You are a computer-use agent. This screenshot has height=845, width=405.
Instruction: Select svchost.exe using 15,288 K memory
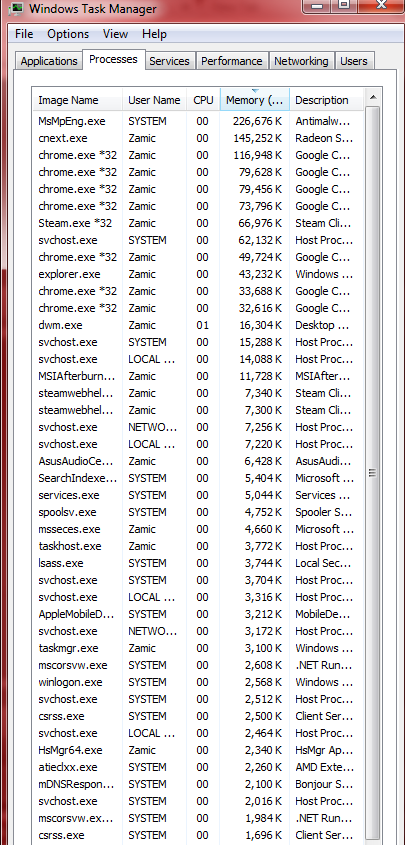(198, 342)
